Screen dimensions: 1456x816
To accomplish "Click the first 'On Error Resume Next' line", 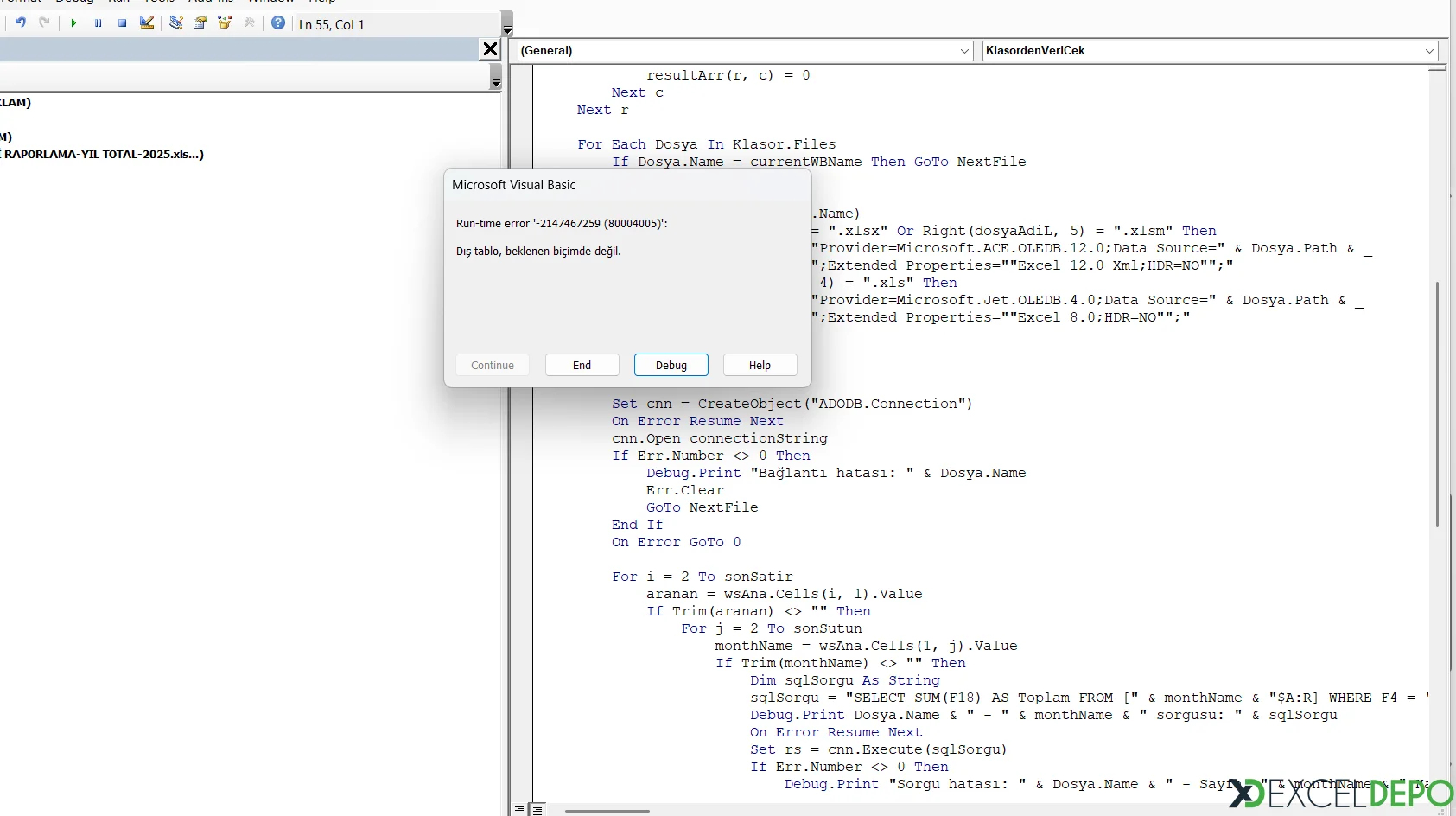I will point(698,421).
